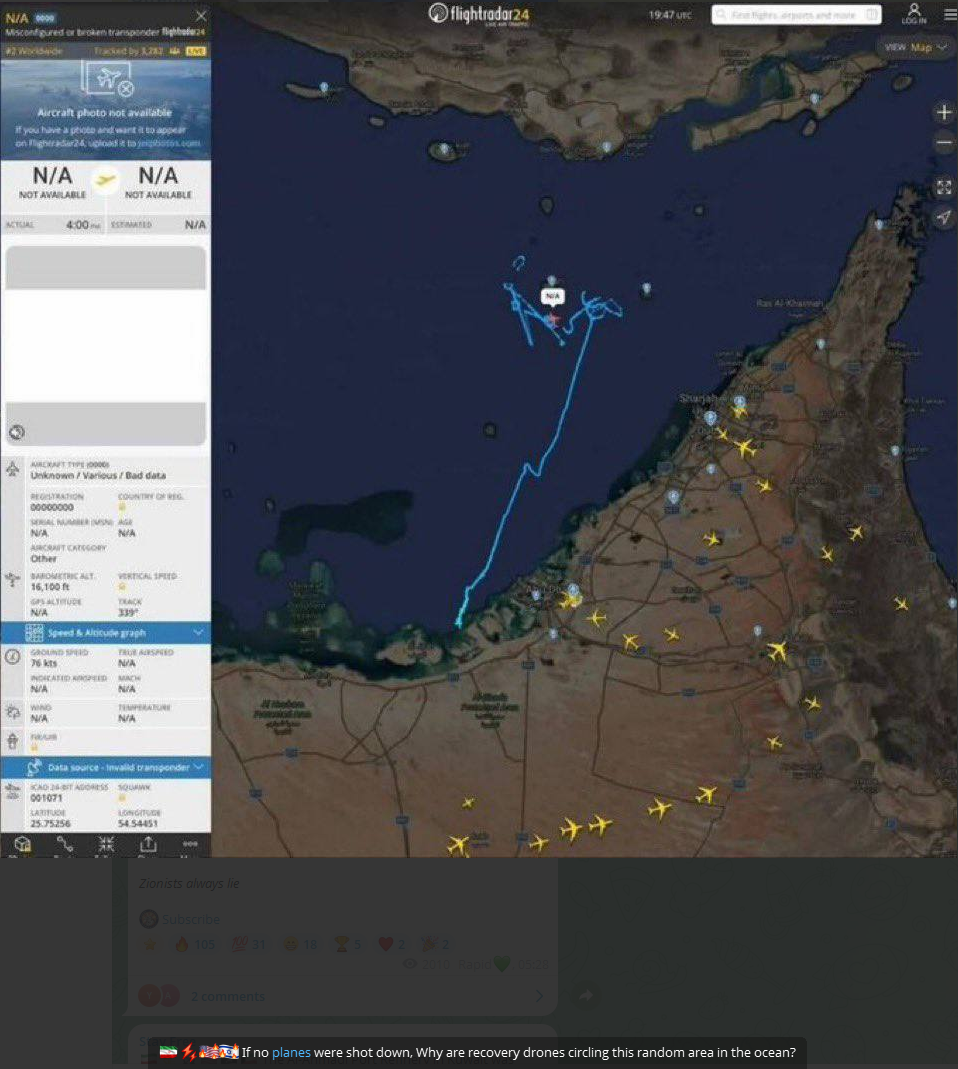Image resolution: width=958 pixels, height=1069 pixels.
Task: Click the LIVE badge
Action: pos(196,51)
